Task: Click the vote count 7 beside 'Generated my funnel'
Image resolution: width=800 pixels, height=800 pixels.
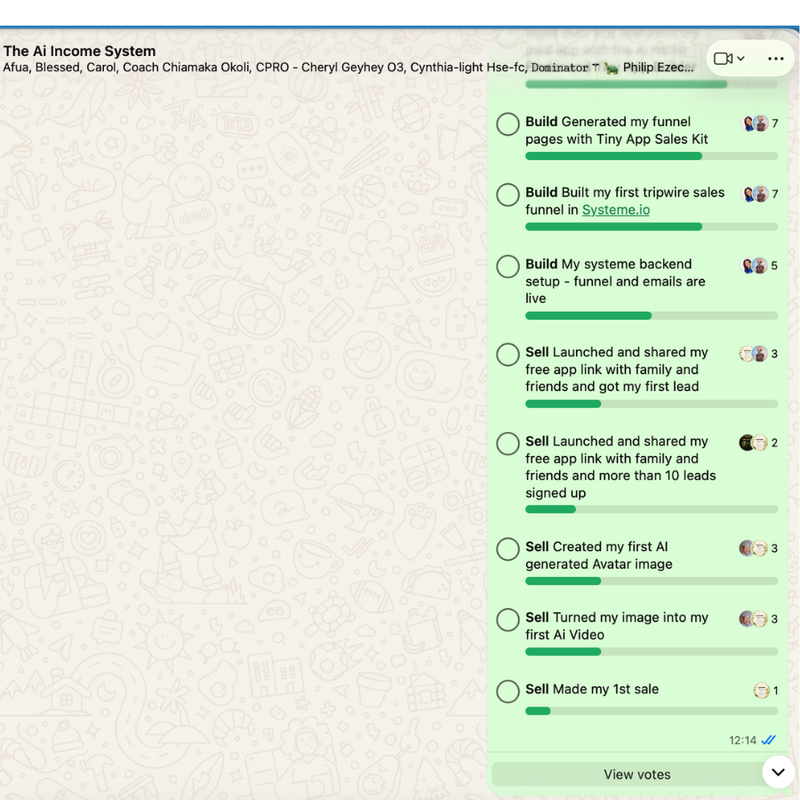Action: point(774,123)
